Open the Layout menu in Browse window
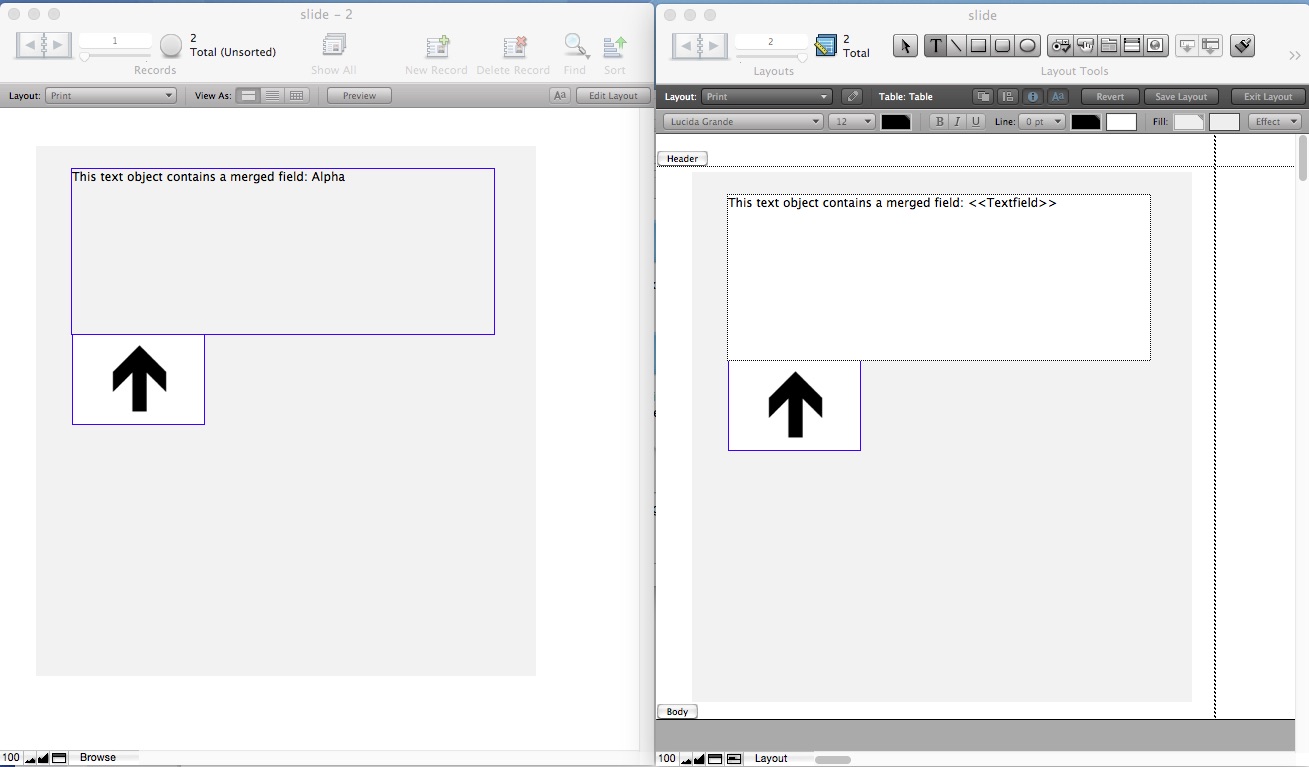1309x767 pixels. pos(111,96)
